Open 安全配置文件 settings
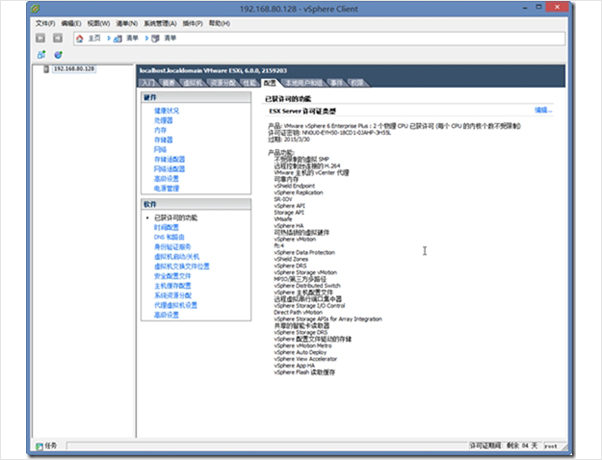 point(173,276)
